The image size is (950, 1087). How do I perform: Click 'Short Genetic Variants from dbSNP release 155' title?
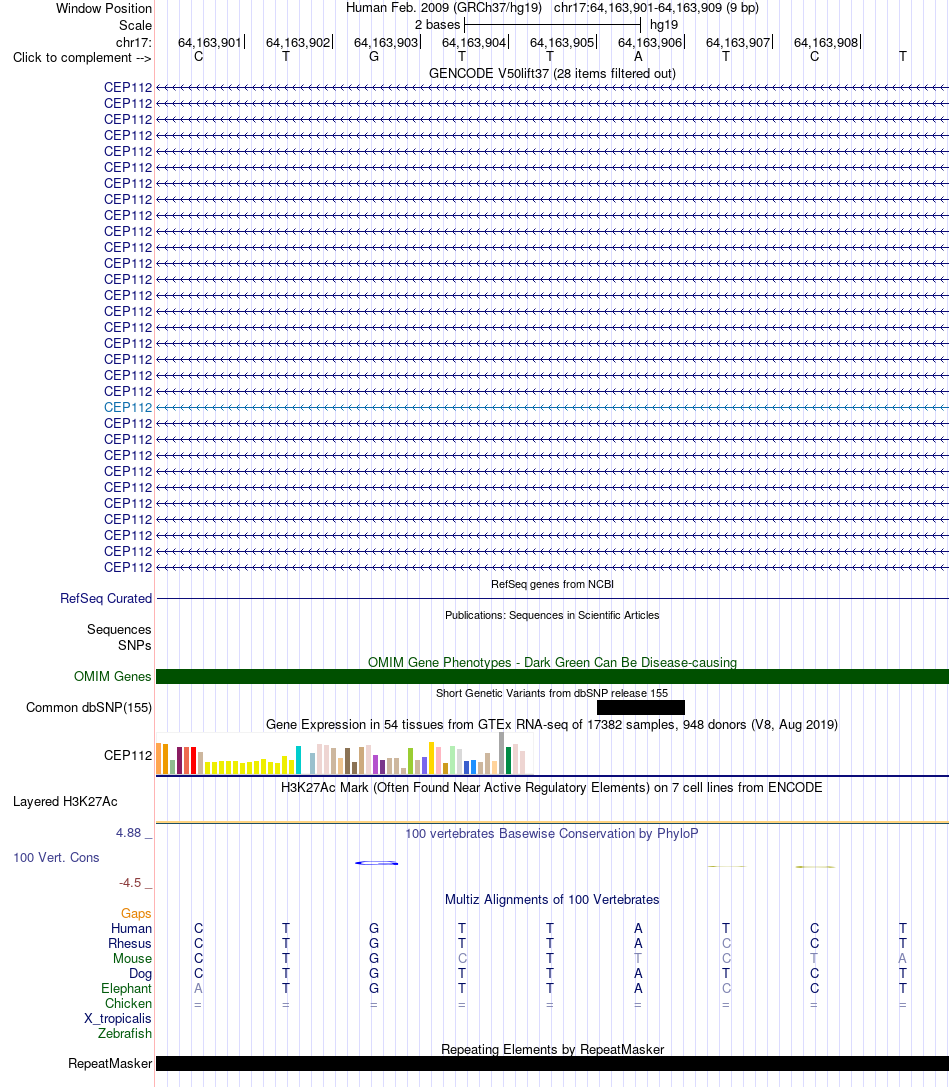click(x=552, y=693)
